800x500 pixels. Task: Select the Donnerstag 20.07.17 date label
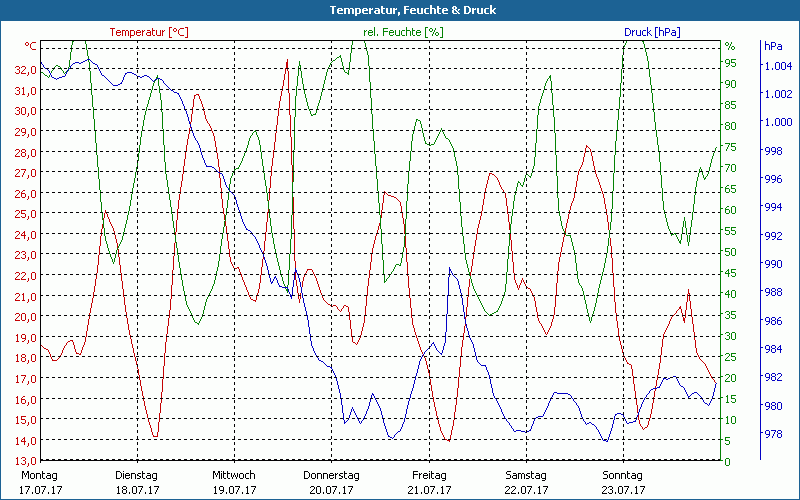point(331,483)
